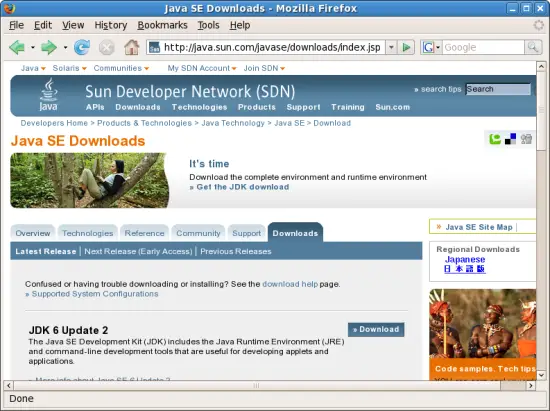The width and height of the screenshot is (550, 411).
Task: Switch to the Reference tab
Action: coord(144,233)
